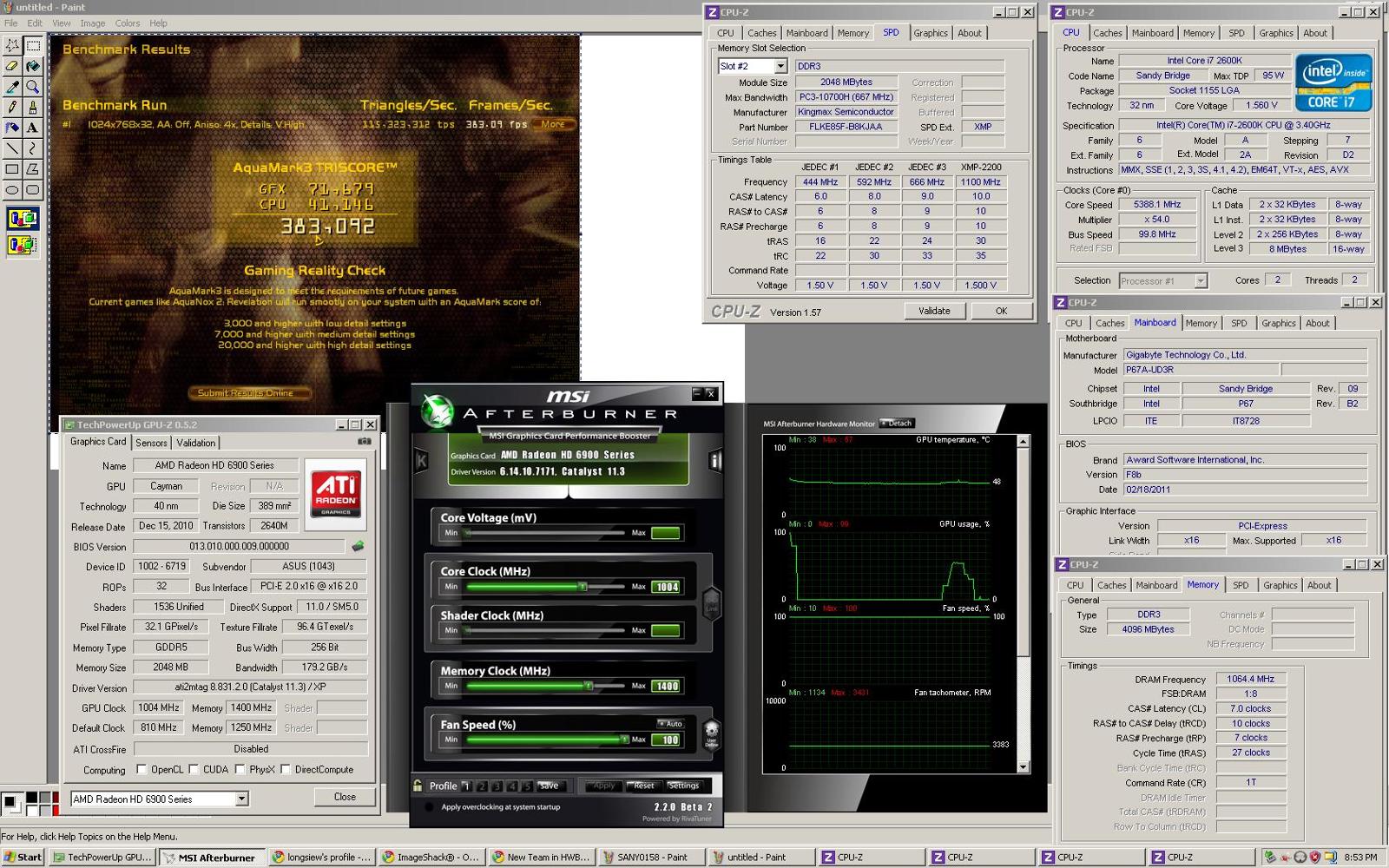Open the SPD tab in the Memory CPU-Z window
The height and width of the screenshot is (868, 1389).
pos(1241,585)
